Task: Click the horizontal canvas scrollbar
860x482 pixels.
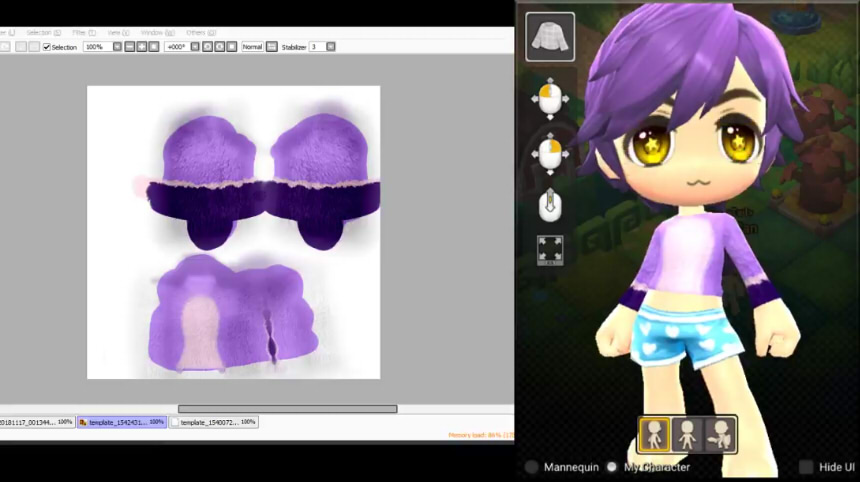Action: pyautogui.click(x=287, y=408)
